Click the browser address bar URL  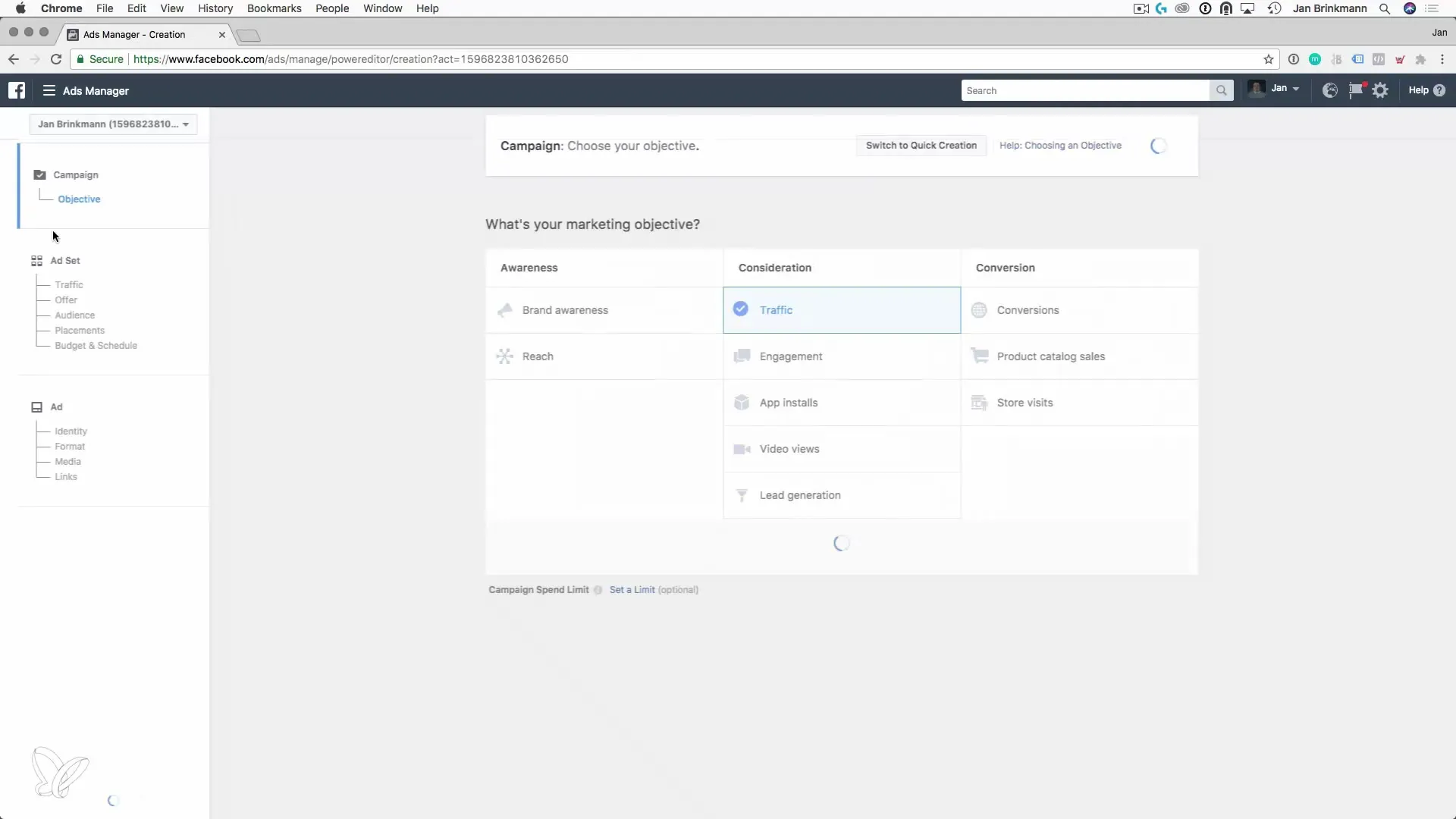[350, 59]
